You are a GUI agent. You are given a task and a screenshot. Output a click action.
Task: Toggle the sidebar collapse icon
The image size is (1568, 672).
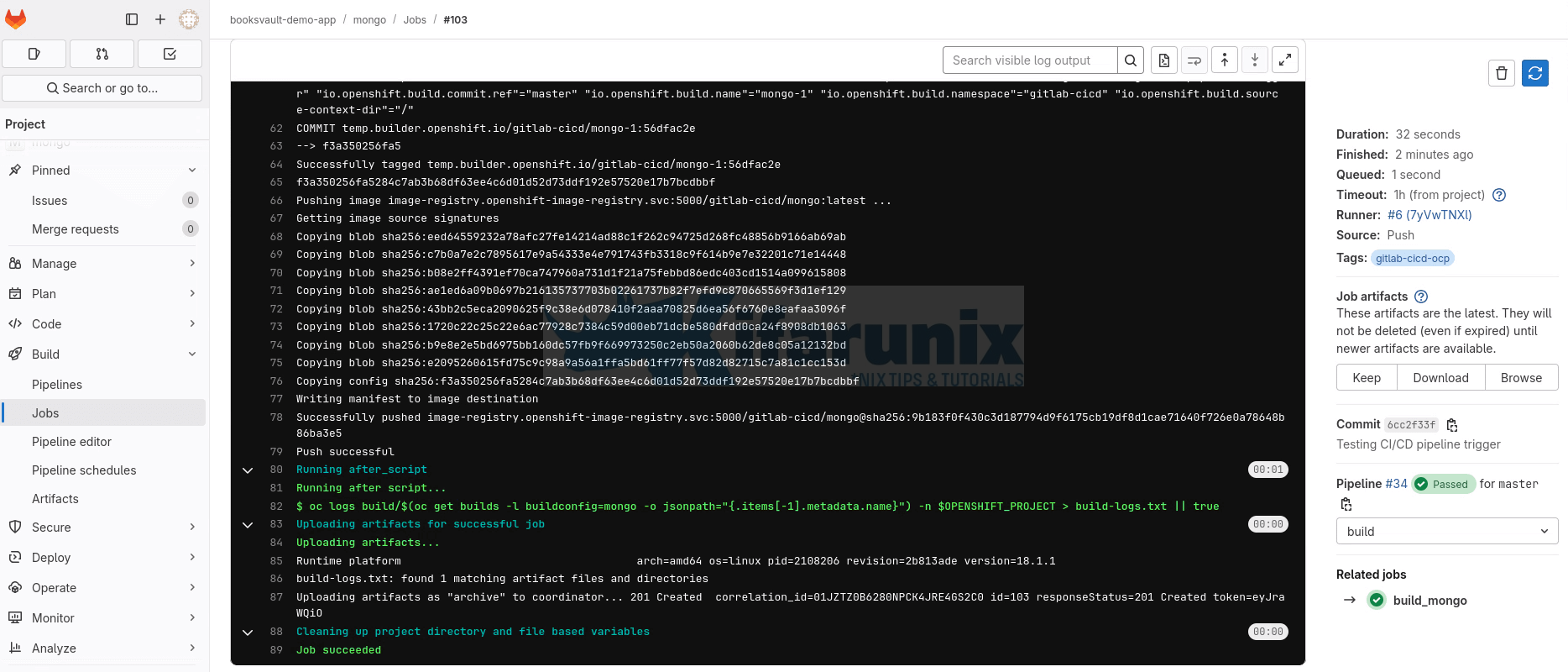[x=132, y=19]
